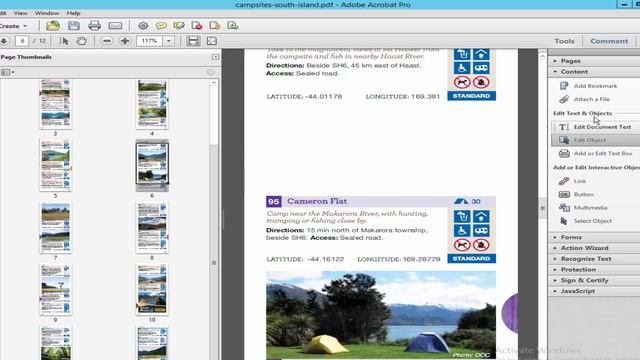The width and height of the screenshot is (640, 360).
Task: Click the Cameron Flat heading
Action: (317, 201)
